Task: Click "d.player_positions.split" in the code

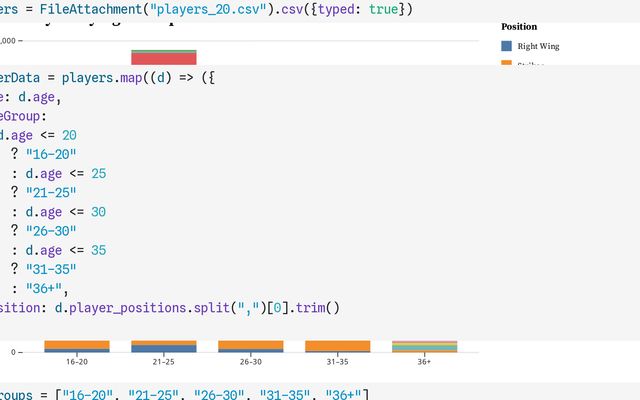Action: pos(142,308)
